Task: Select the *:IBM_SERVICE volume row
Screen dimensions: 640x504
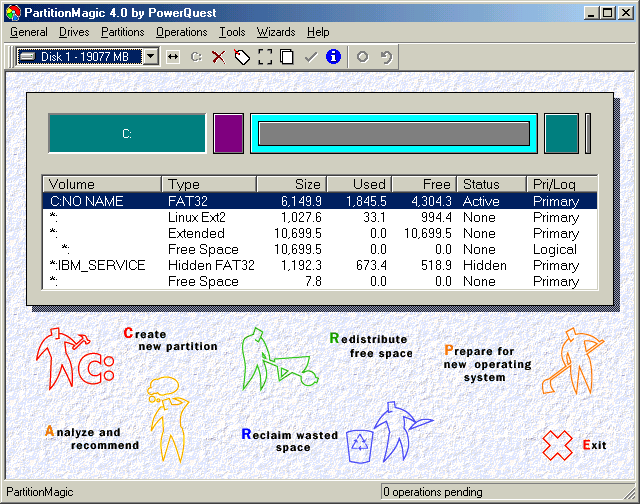Action: pyautogui.click(x=320, y=265)
